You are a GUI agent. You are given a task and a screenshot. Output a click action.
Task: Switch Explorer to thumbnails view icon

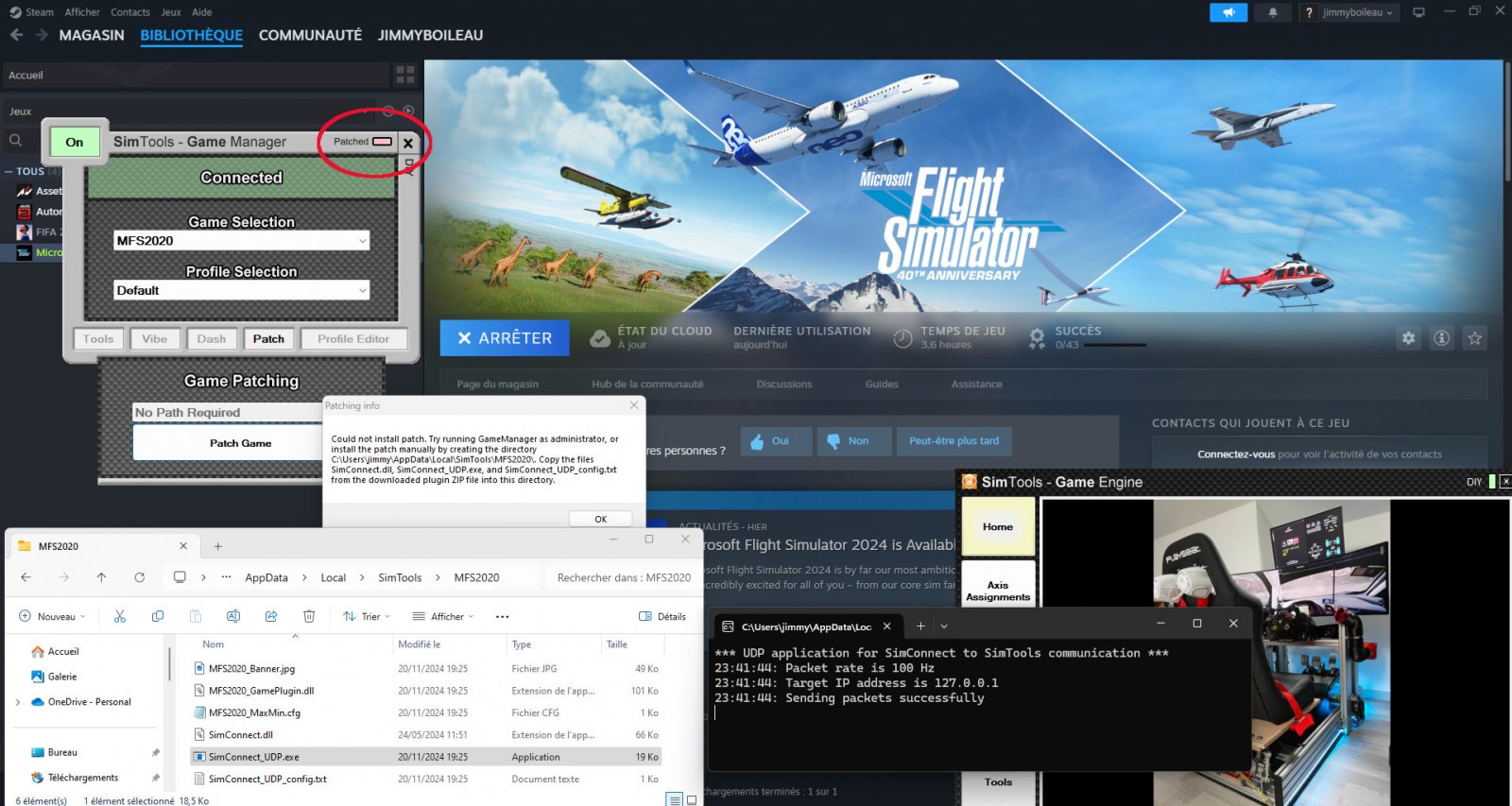pyautogui.click(x=692, y=800)
